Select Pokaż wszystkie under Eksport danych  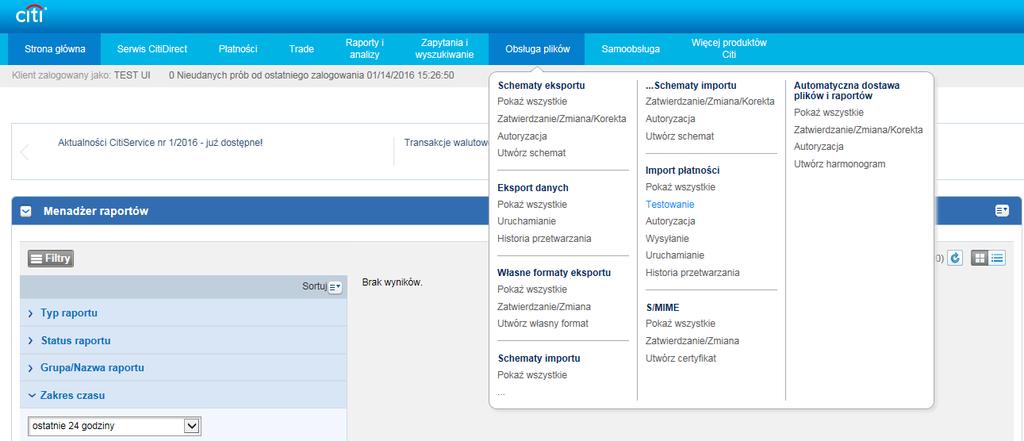(x=532, y=204)
